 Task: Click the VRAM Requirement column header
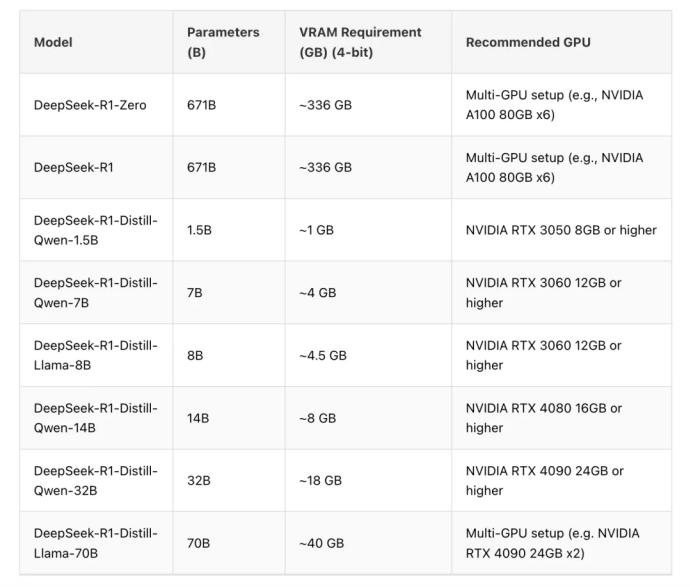click(368, 42)
